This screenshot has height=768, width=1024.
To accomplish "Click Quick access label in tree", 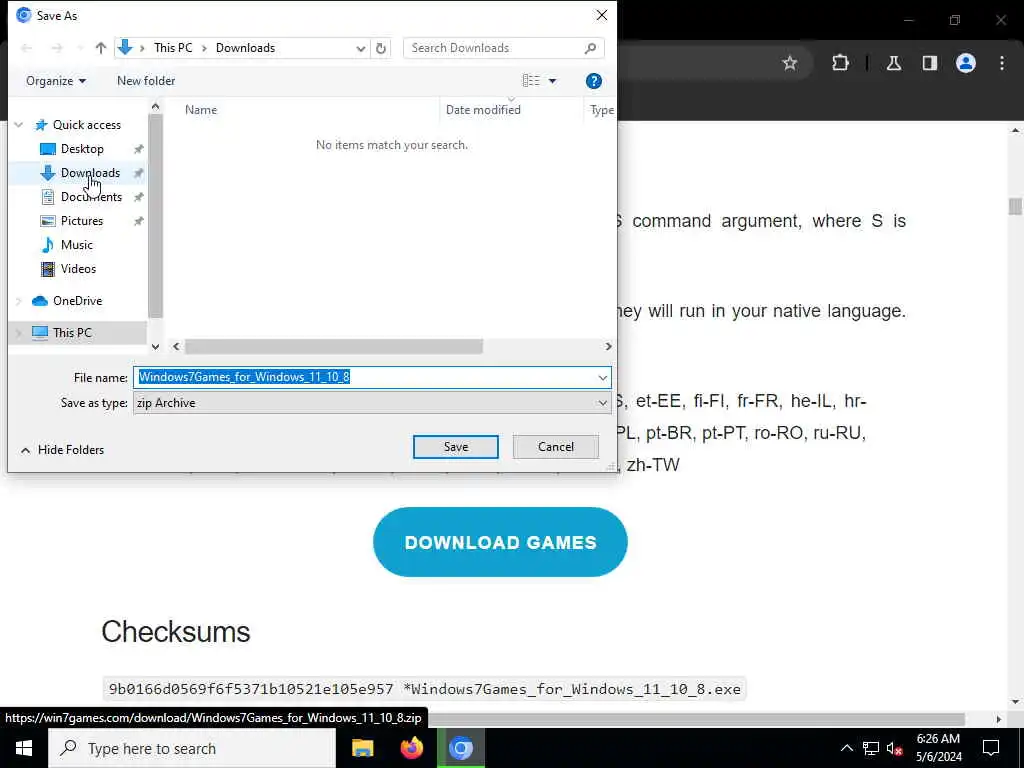I will (87, 125).
